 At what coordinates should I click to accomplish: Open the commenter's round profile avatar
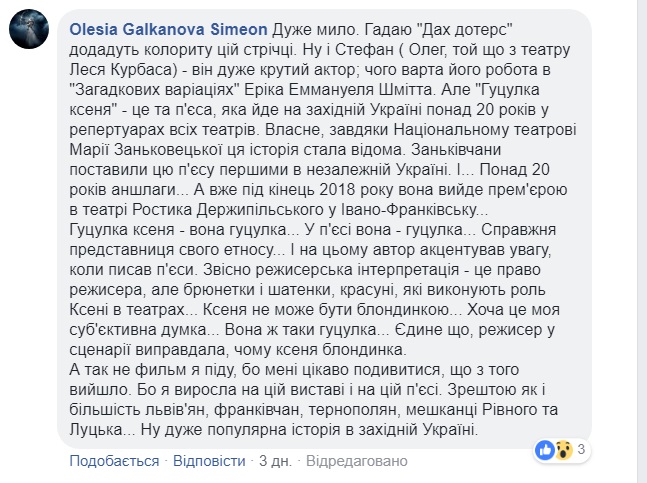pyautogui.click(x=29, y=29)
